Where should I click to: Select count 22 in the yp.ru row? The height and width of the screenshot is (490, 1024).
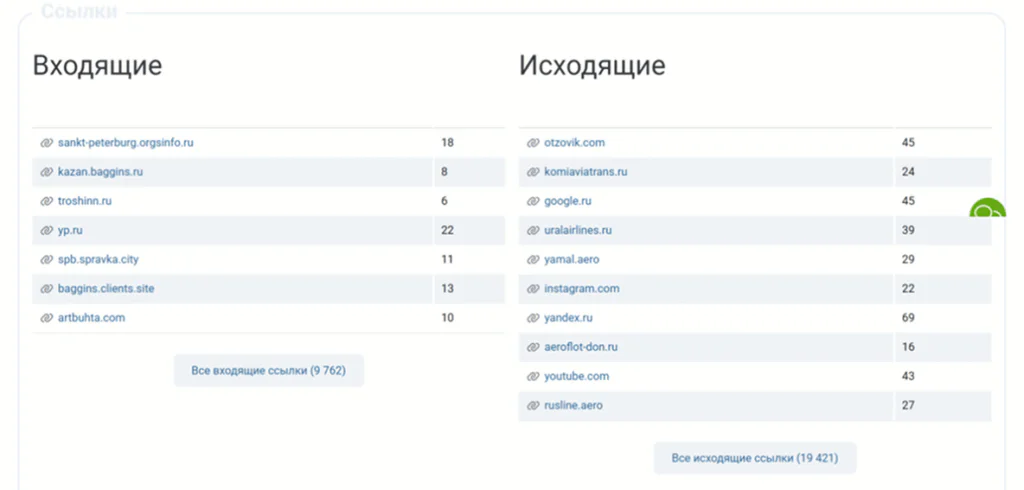(x=447, y=231)
